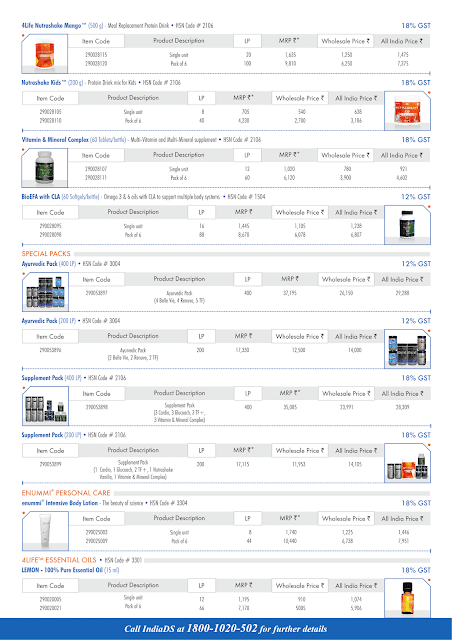Click the '12% GST' label for BioEFA with CLA

[416, 197]
